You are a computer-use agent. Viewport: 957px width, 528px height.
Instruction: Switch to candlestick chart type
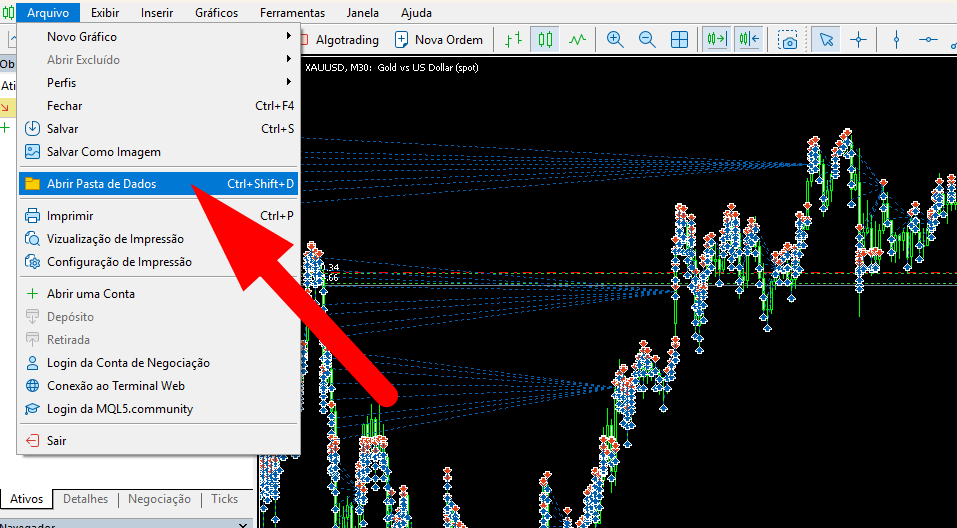click(x=545, y=40)
